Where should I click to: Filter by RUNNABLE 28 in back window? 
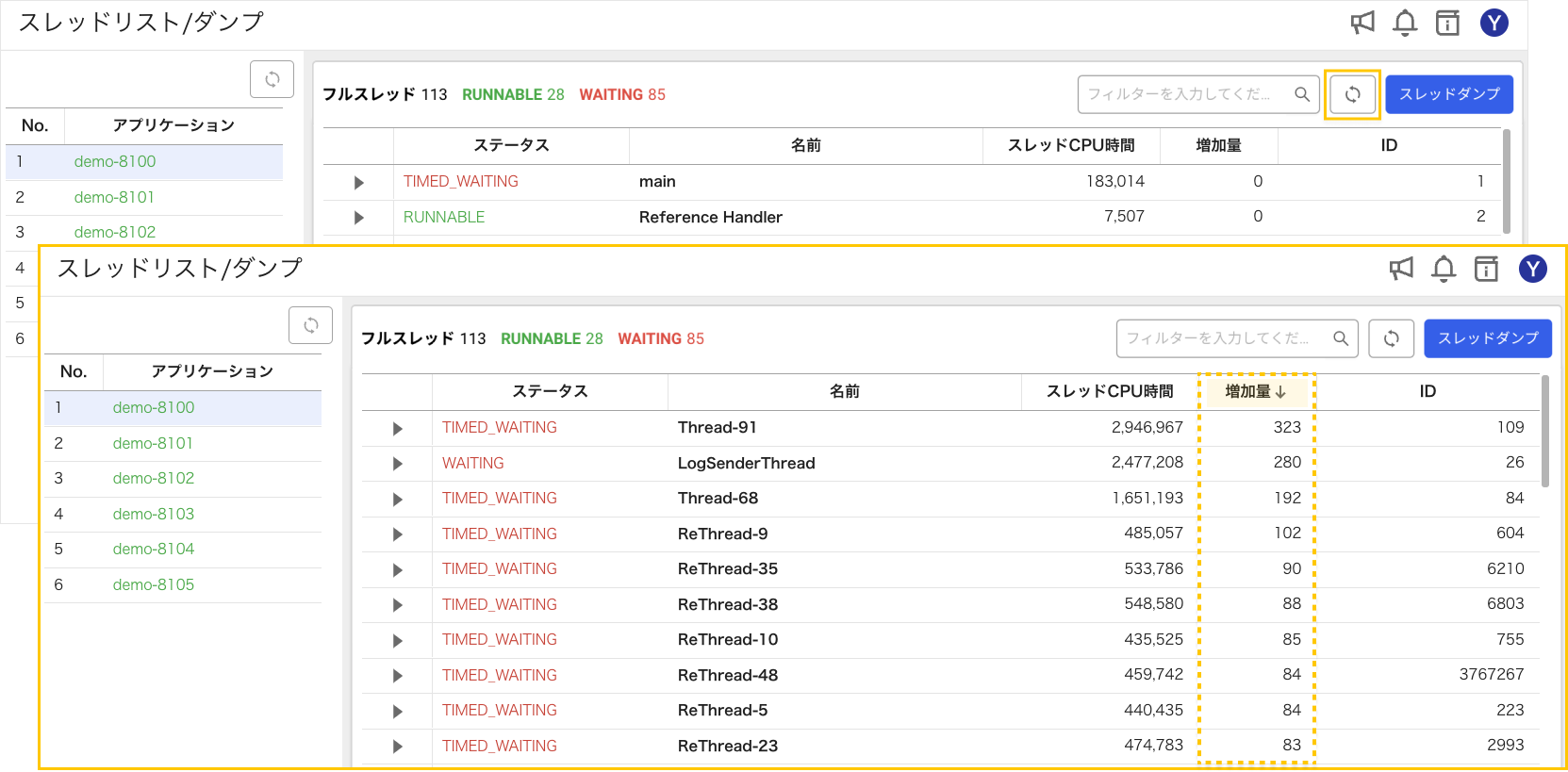coord(513,94)
